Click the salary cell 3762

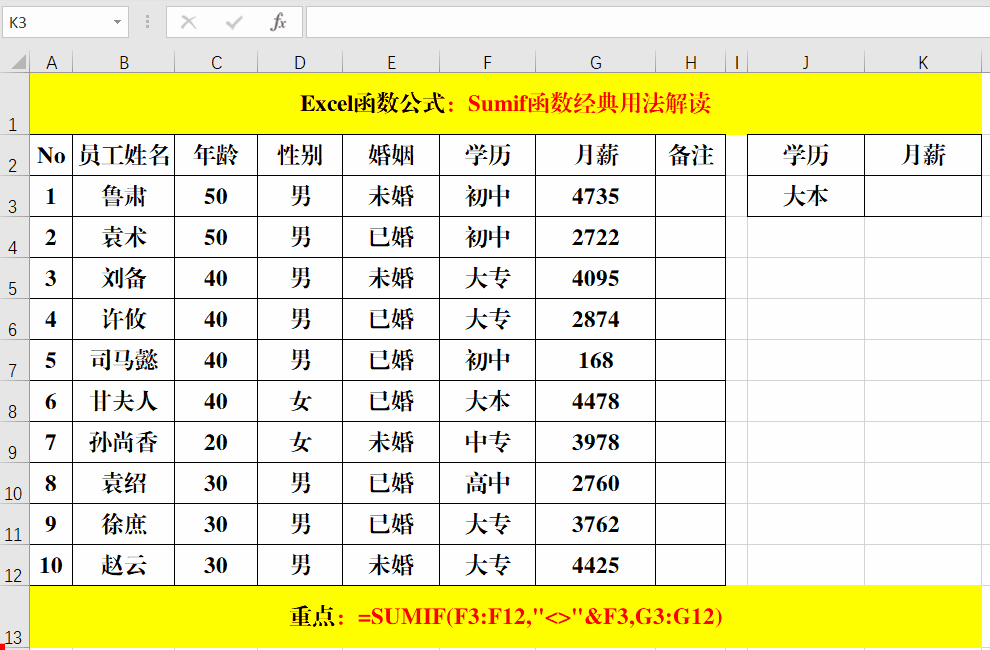coord(595,524)
